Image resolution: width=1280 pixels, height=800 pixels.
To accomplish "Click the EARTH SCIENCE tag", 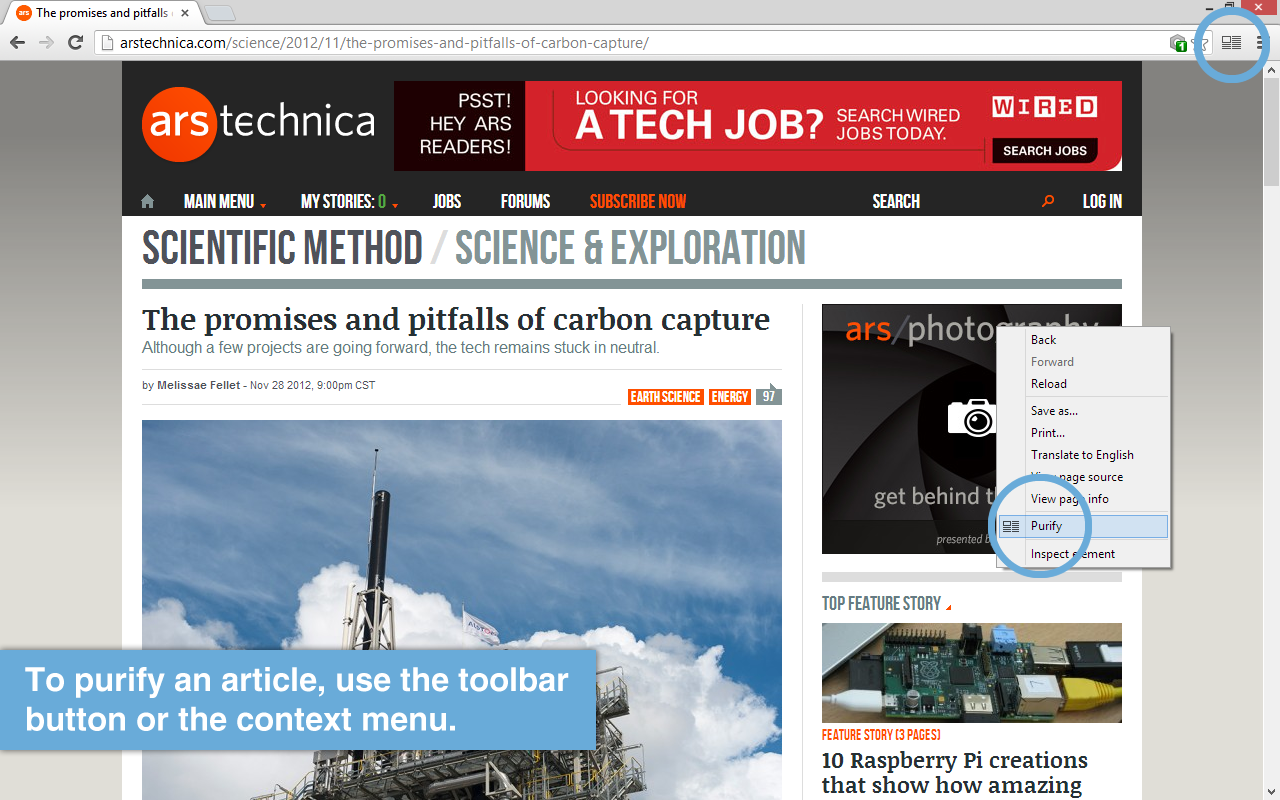I will (x=666, y=397).
